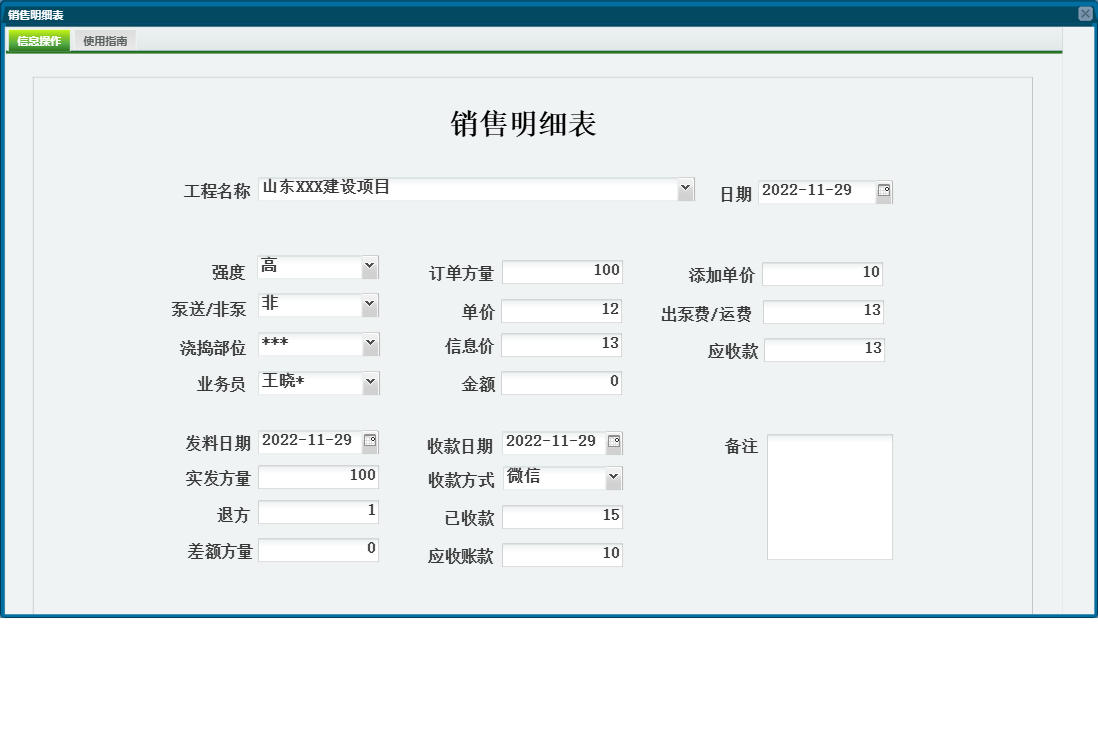Open the 日期 date picker calendar
The height and width of the screenshot is (737, 1098).
882,192
